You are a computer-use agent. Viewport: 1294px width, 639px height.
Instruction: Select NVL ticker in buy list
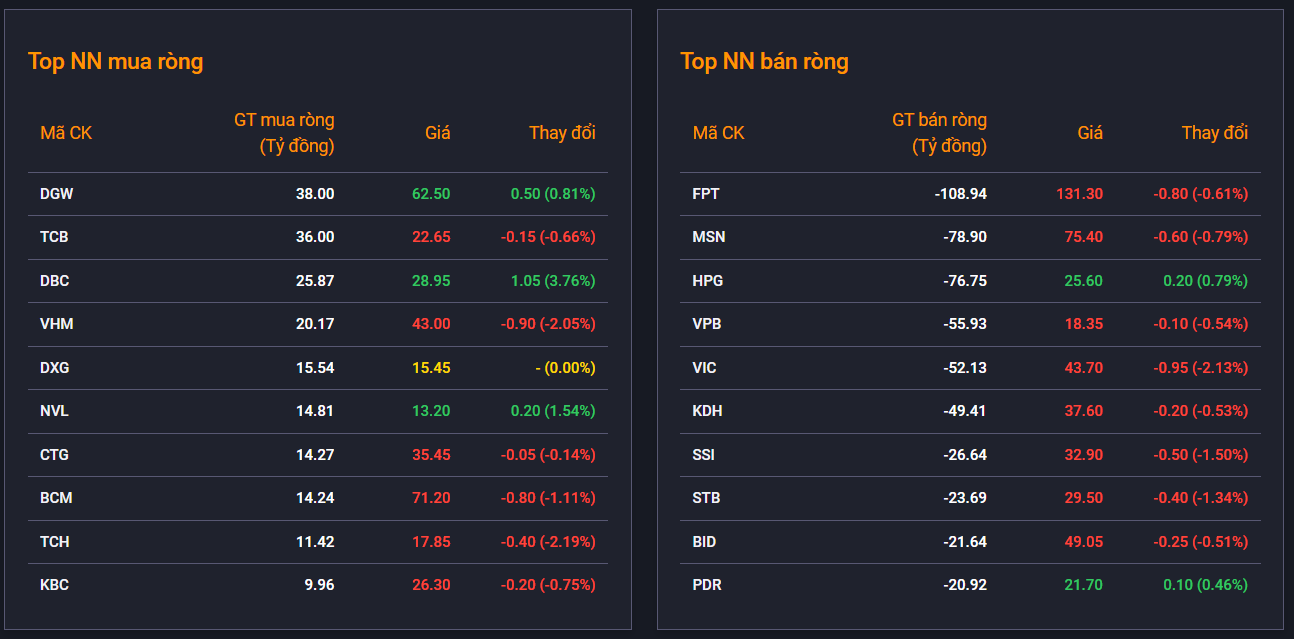click(x=54, y=411)
